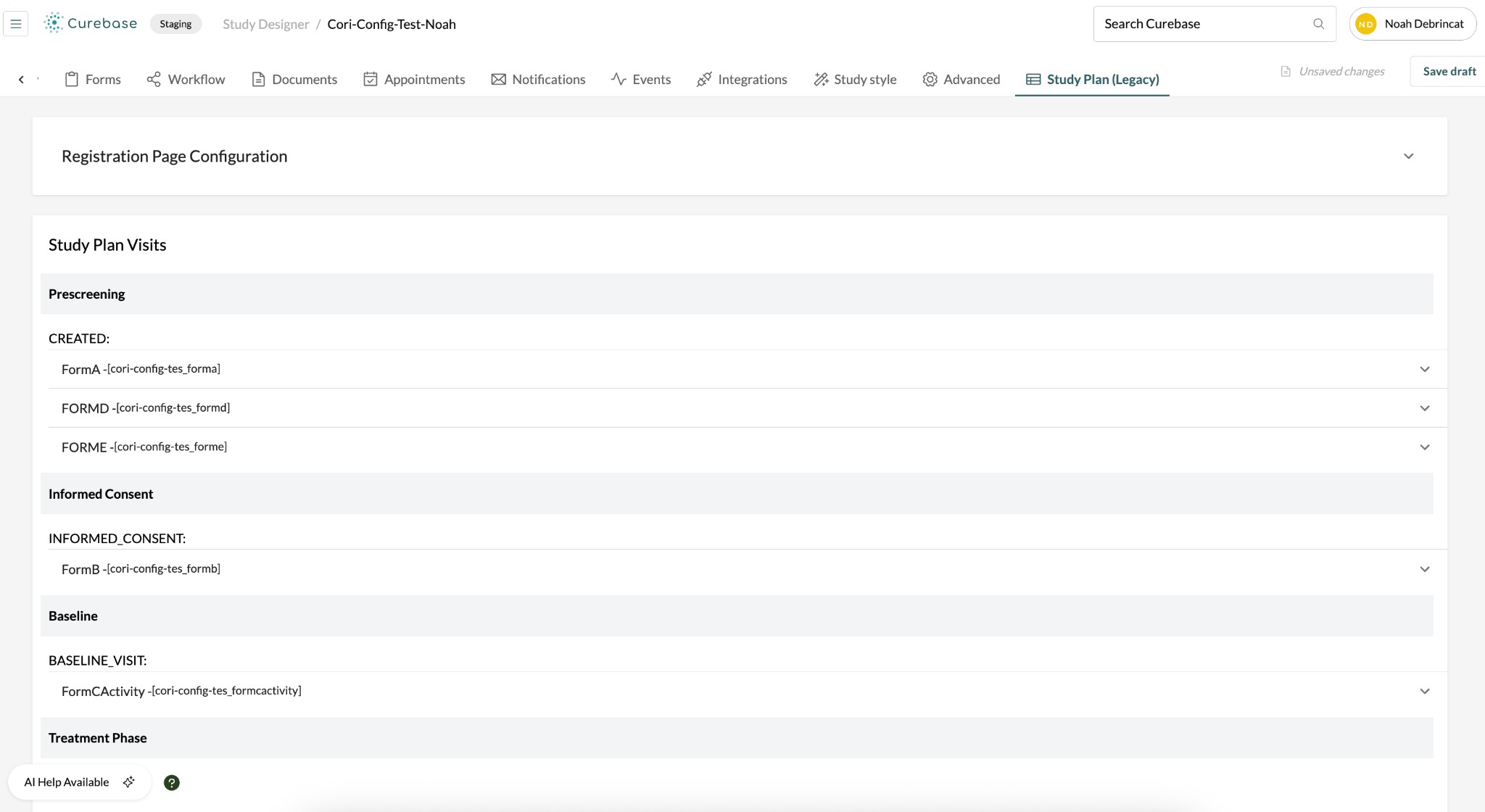Image resolution: width=1485 pixels, height=812 pixels.
Task: Expand the Registration Page Configuration section
Action: pos(1408,156)
